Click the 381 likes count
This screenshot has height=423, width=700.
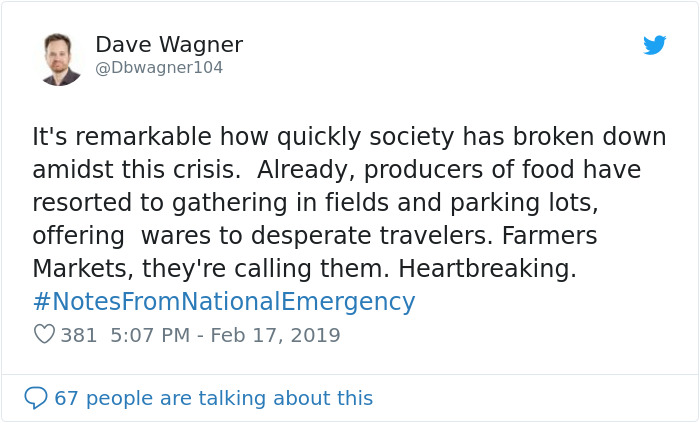pos(79,335)
